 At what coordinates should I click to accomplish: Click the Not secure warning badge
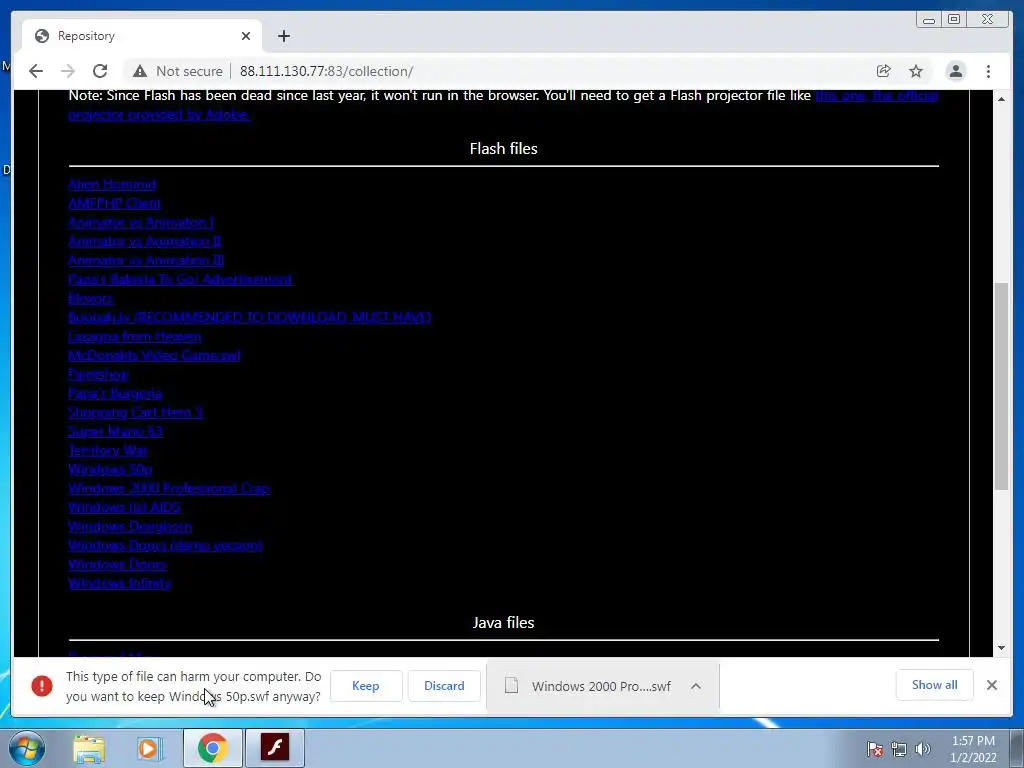[177, 71]
